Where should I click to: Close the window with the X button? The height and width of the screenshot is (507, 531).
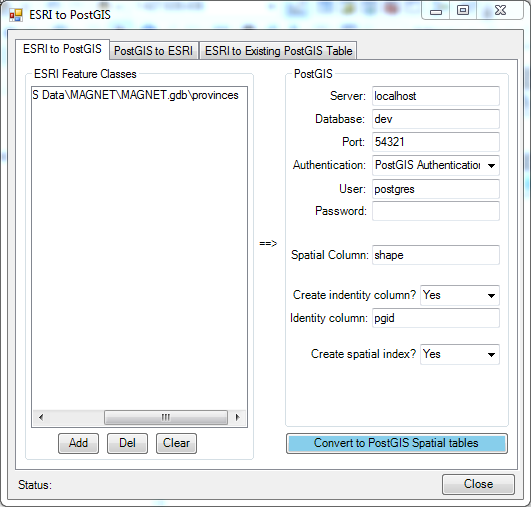pyautogui.click(x=500, y=11)
